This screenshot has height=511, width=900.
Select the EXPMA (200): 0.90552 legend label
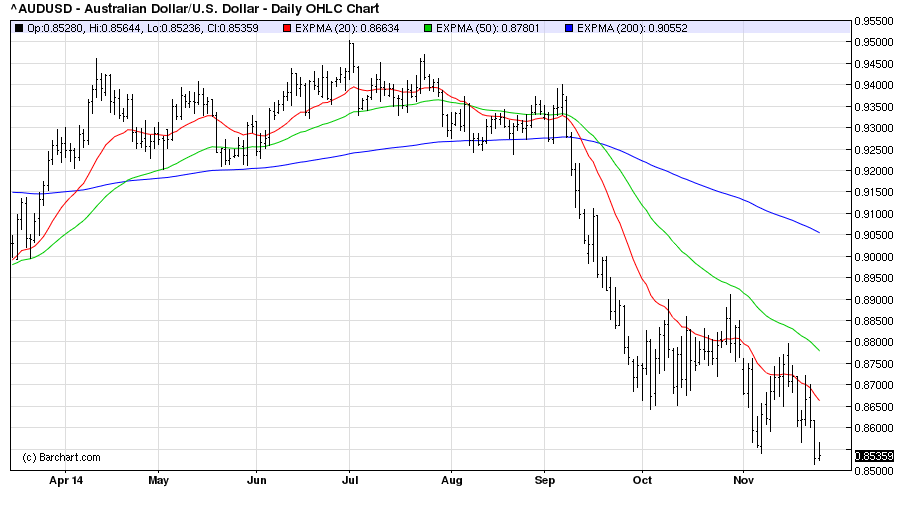pyautogui.click(x=629, y=27)
